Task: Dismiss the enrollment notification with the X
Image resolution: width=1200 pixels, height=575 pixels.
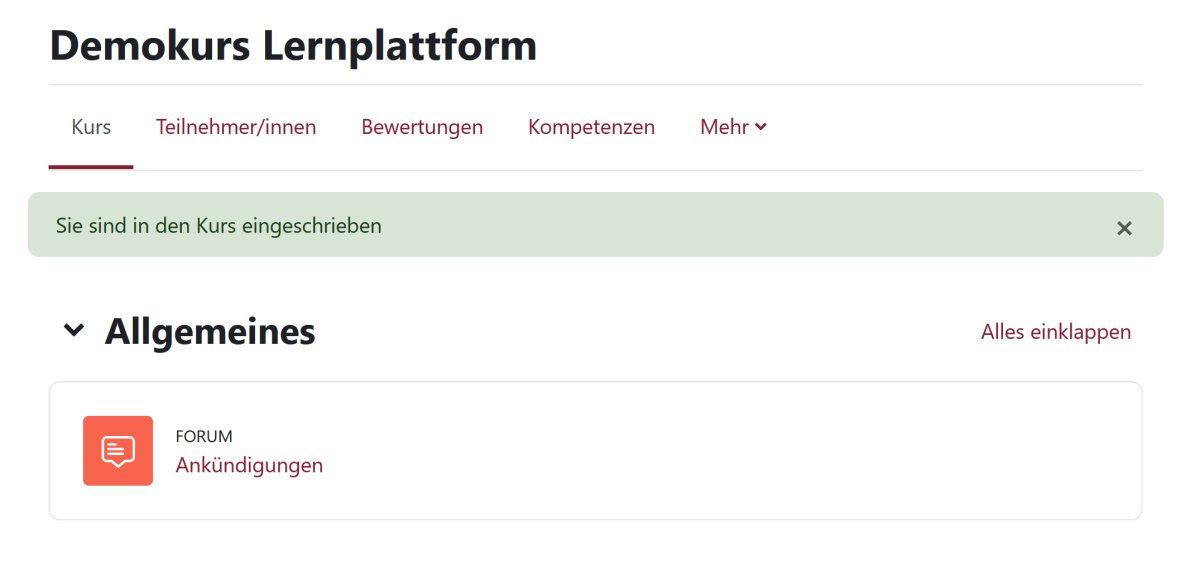Action: [1124, 228]
